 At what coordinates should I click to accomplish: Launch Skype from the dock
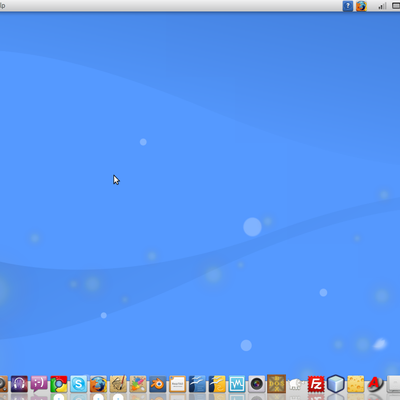(78, 384)
